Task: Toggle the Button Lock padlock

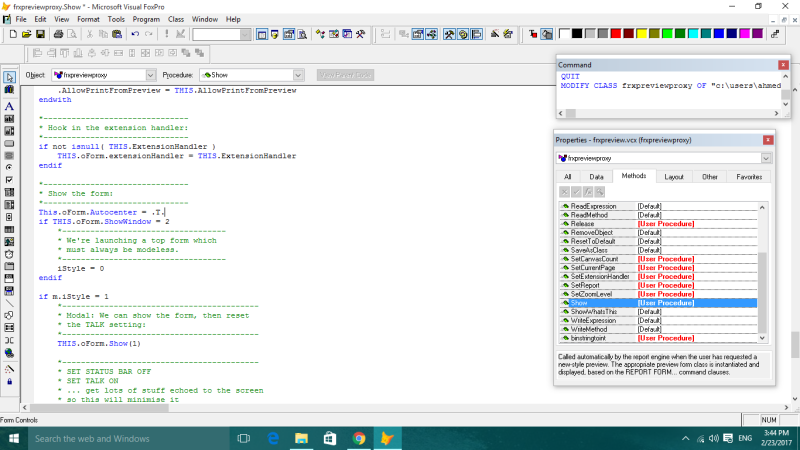Action: (9, 381)
